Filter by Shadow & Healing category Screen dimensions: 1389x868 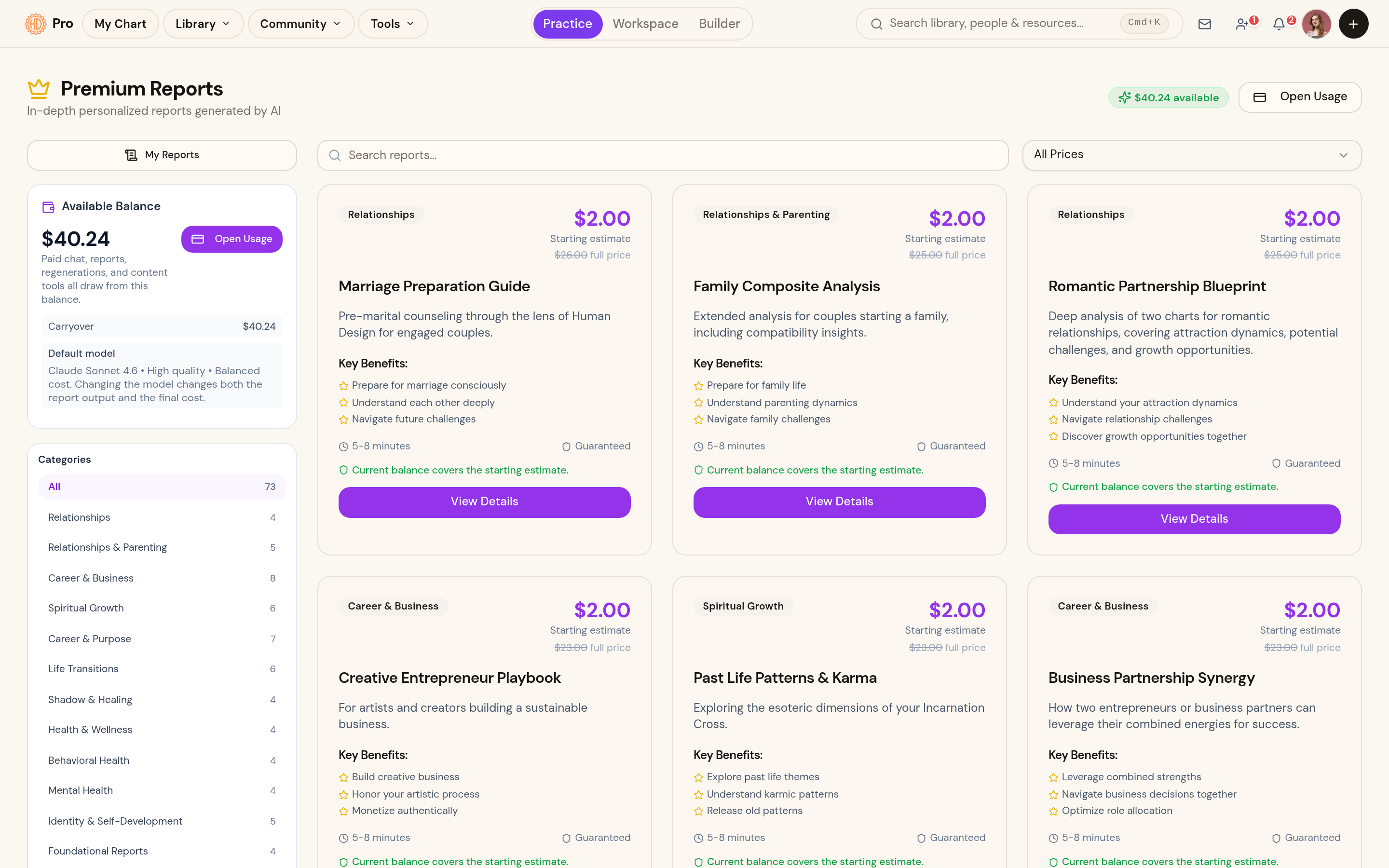pyautogui.click(x=162, y=700)
